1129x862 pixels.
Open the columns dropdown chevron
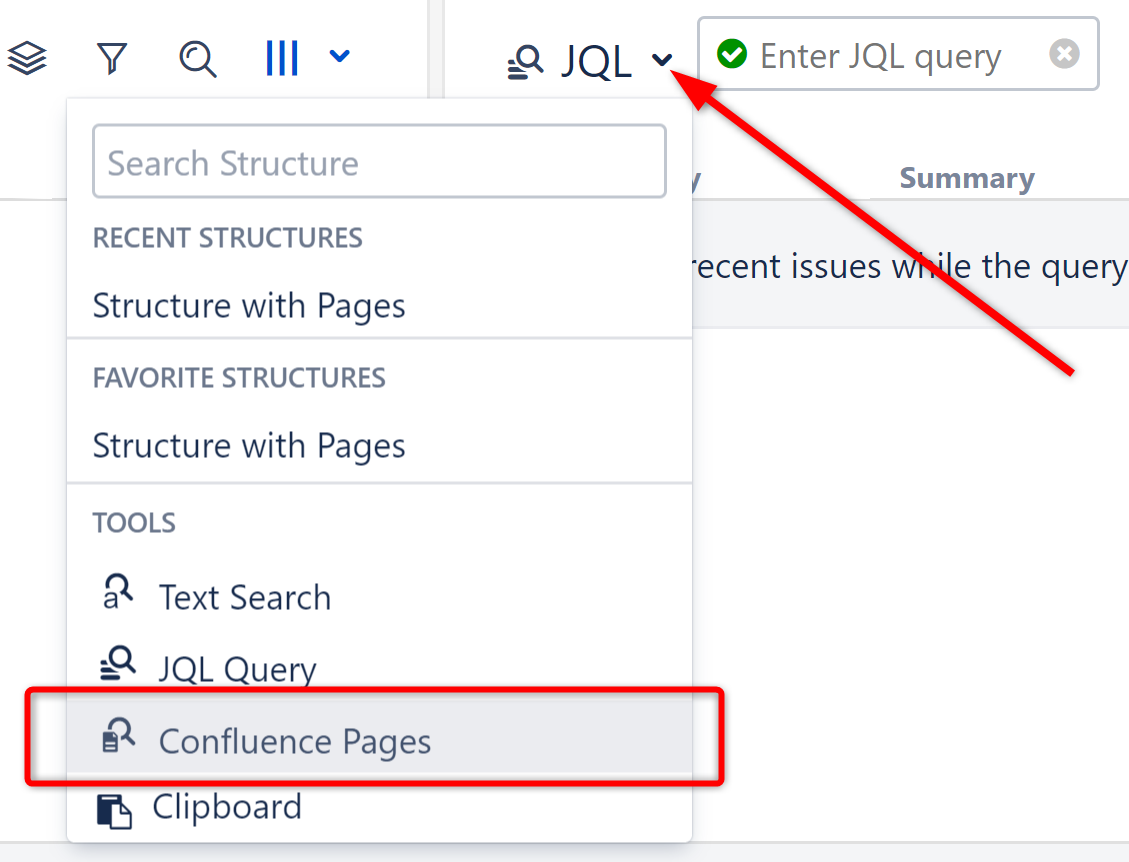[x=339, y=57]
